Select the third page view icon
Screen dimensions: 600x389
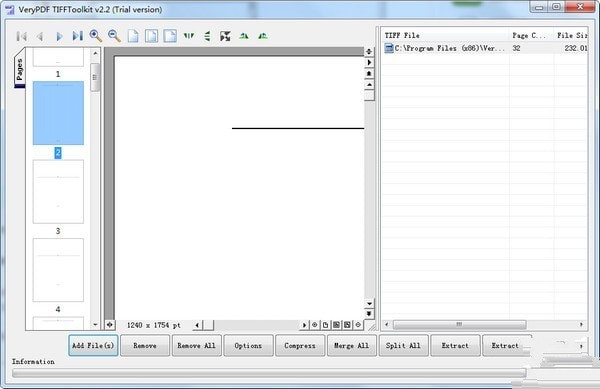[x=170, y=36]
